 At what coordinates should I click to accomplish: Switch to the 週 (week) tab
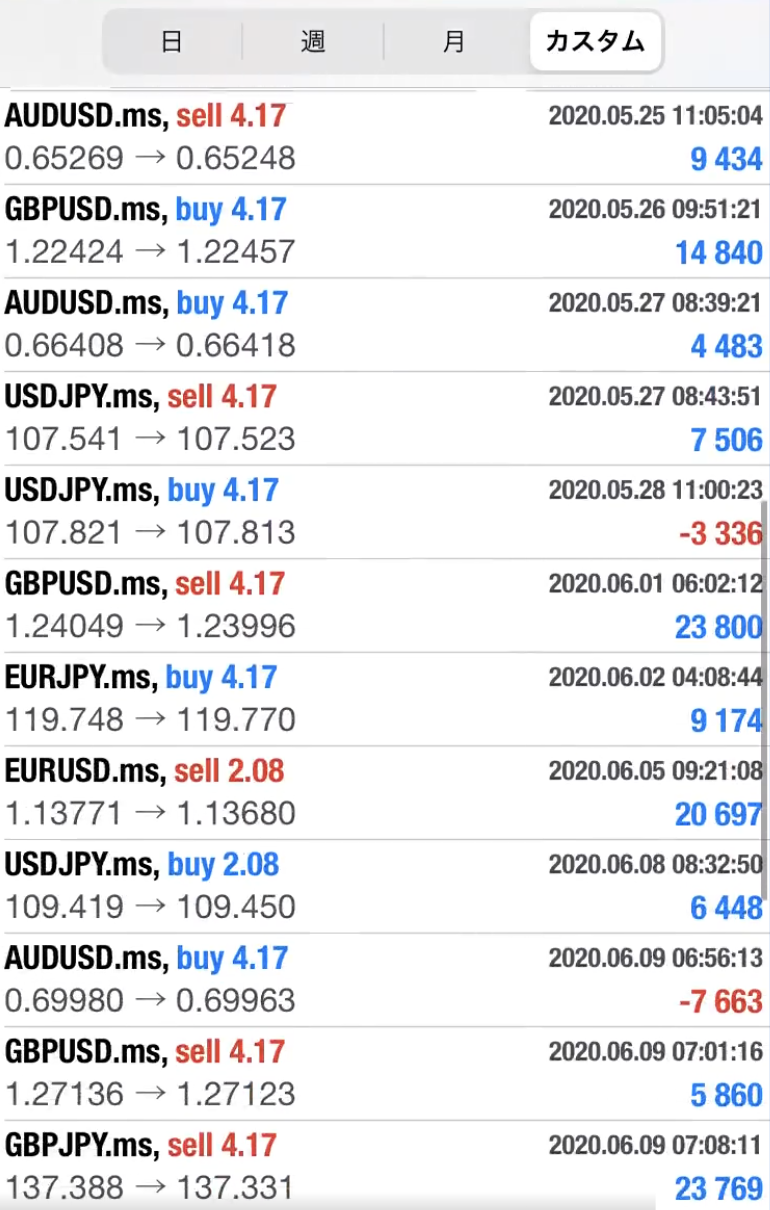pyautogui.click(x=313, y=42)
